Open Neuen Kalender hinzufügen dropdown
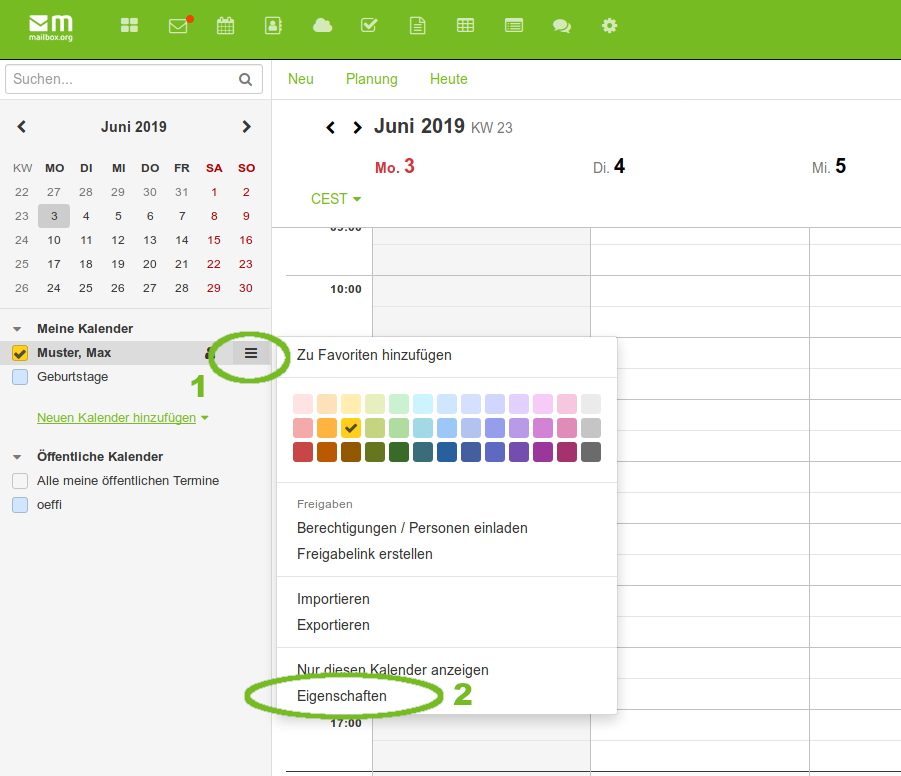The height and width of the screenshot is (776, 901). click(x=122, y=418)
